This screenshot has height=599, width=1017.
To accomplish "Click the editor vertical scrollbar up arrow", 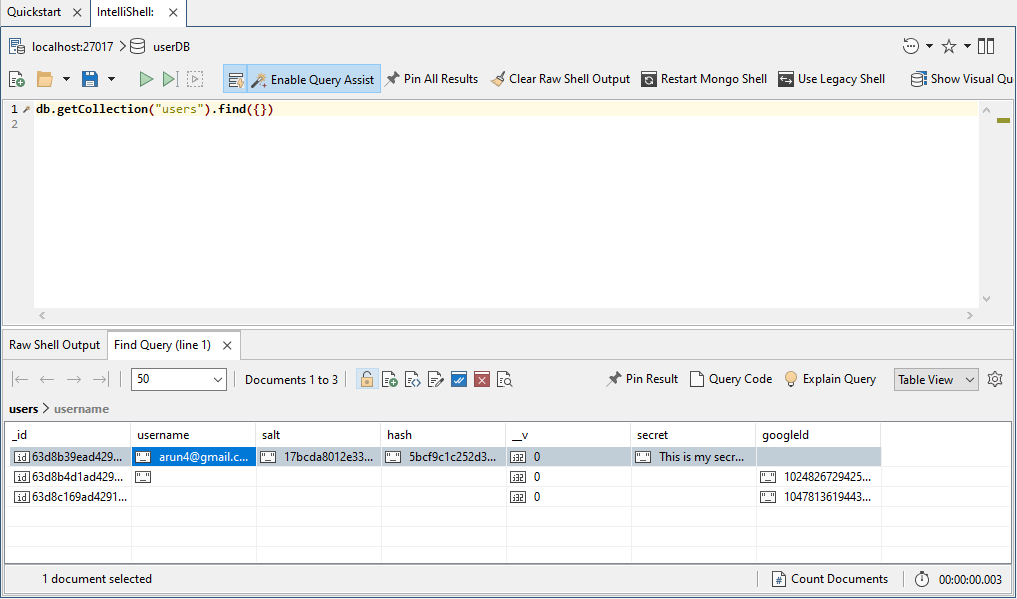I will coord(986,110).
